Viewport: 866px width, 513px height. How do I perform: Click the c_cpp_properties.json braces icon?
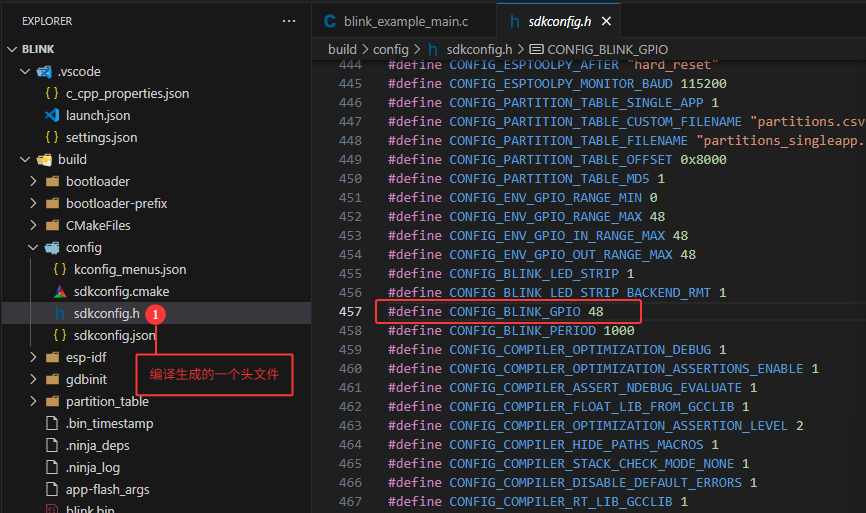click(x=52, y=93)
